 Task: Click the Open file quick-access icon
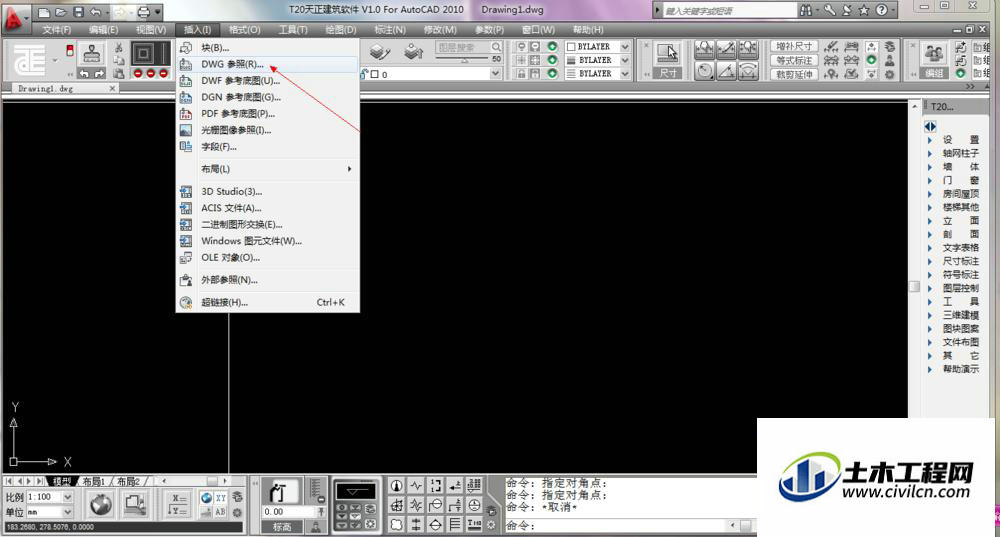click(x=61, y=11)
